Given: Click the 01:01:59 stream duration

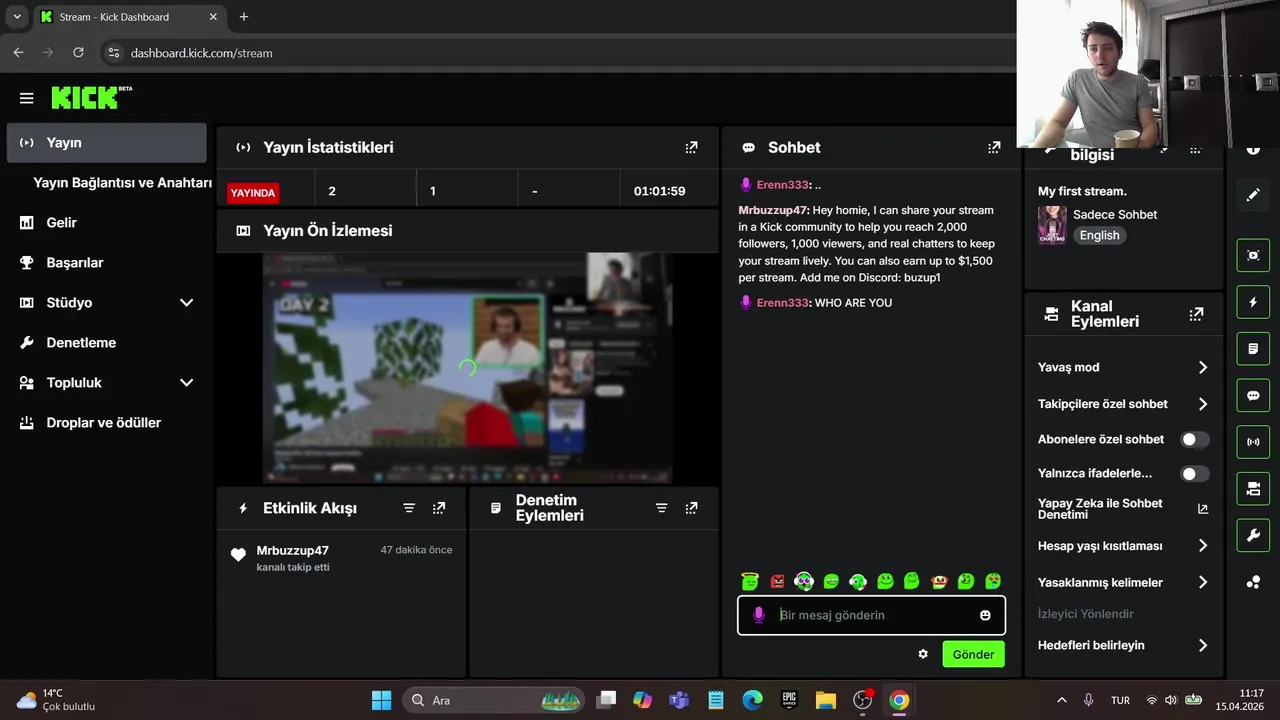Looking at the screenshot, I should pos(659,191).
